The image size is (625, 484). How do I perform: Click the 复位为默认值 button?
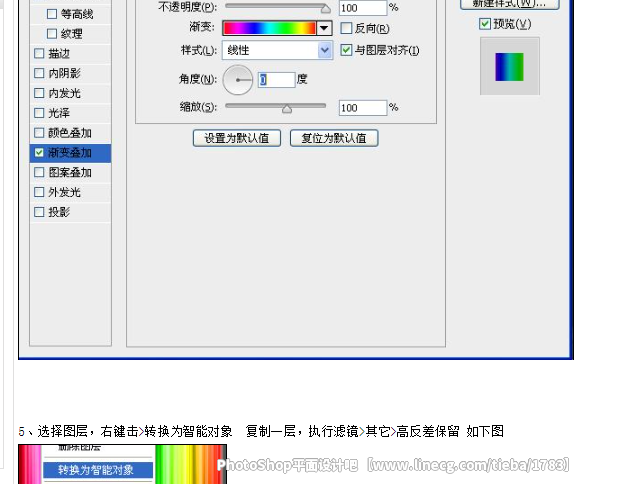click(334, 138)
